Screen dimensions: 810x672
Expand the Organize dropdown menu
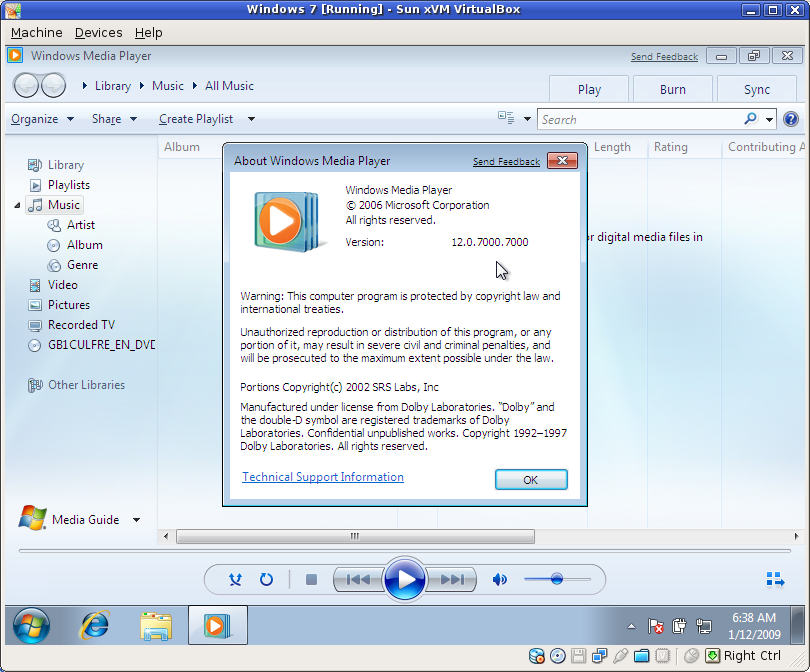[42, 119]
